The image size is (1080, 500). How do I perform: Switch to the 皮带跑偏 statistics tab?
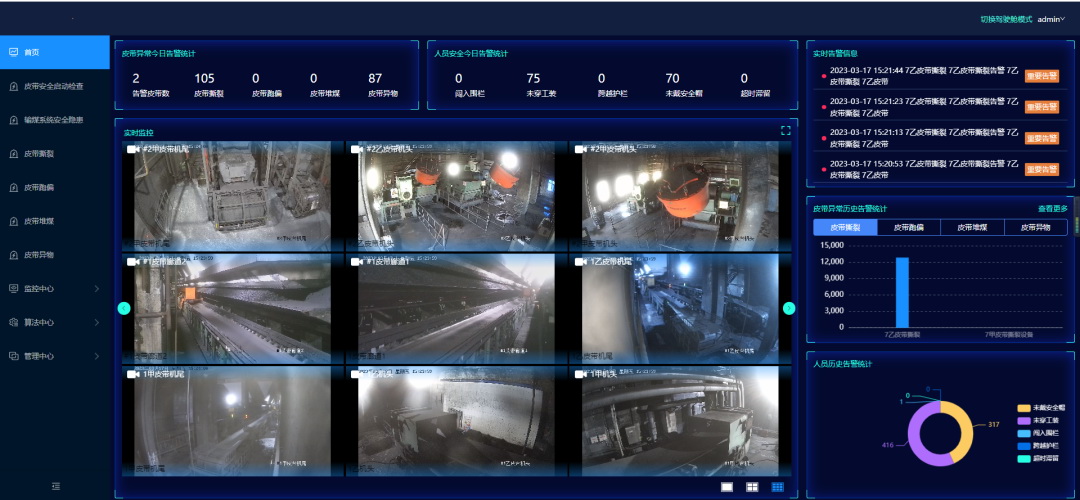click(908, 228)
